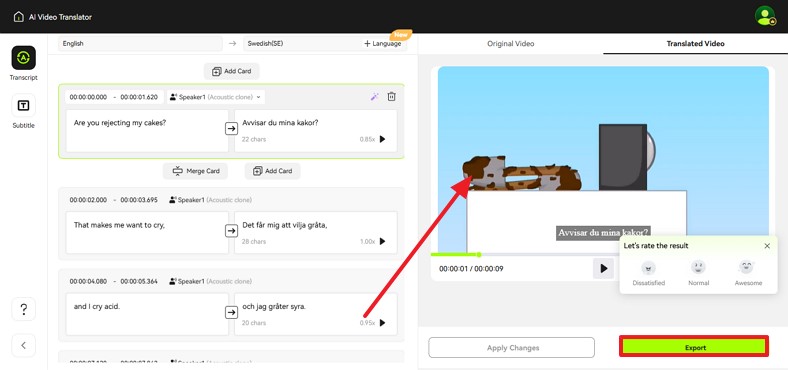Open the Subtitle sidebar panel
Screen dimensions: 788x370
pos(24,111)
